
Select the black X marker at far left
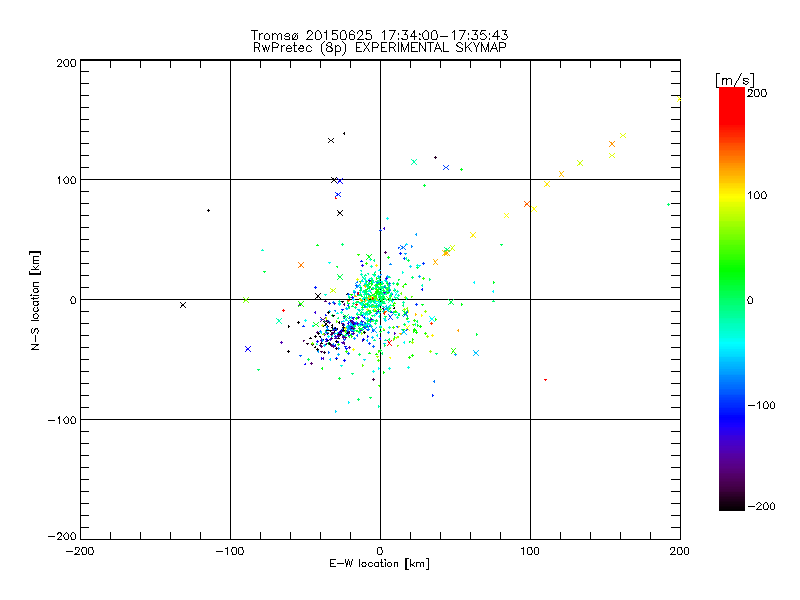[183, 305]
